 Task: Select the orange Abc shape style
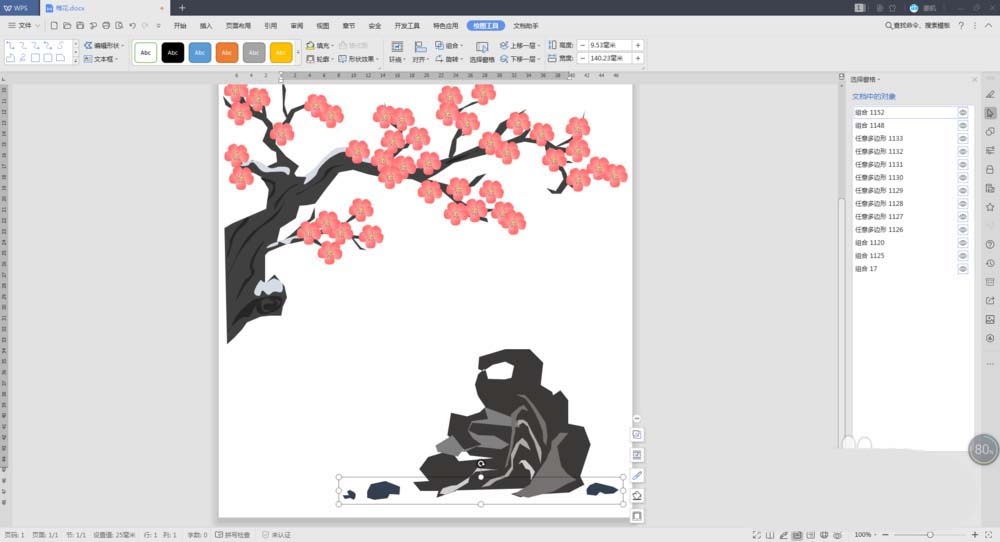[x=227, y=52]
